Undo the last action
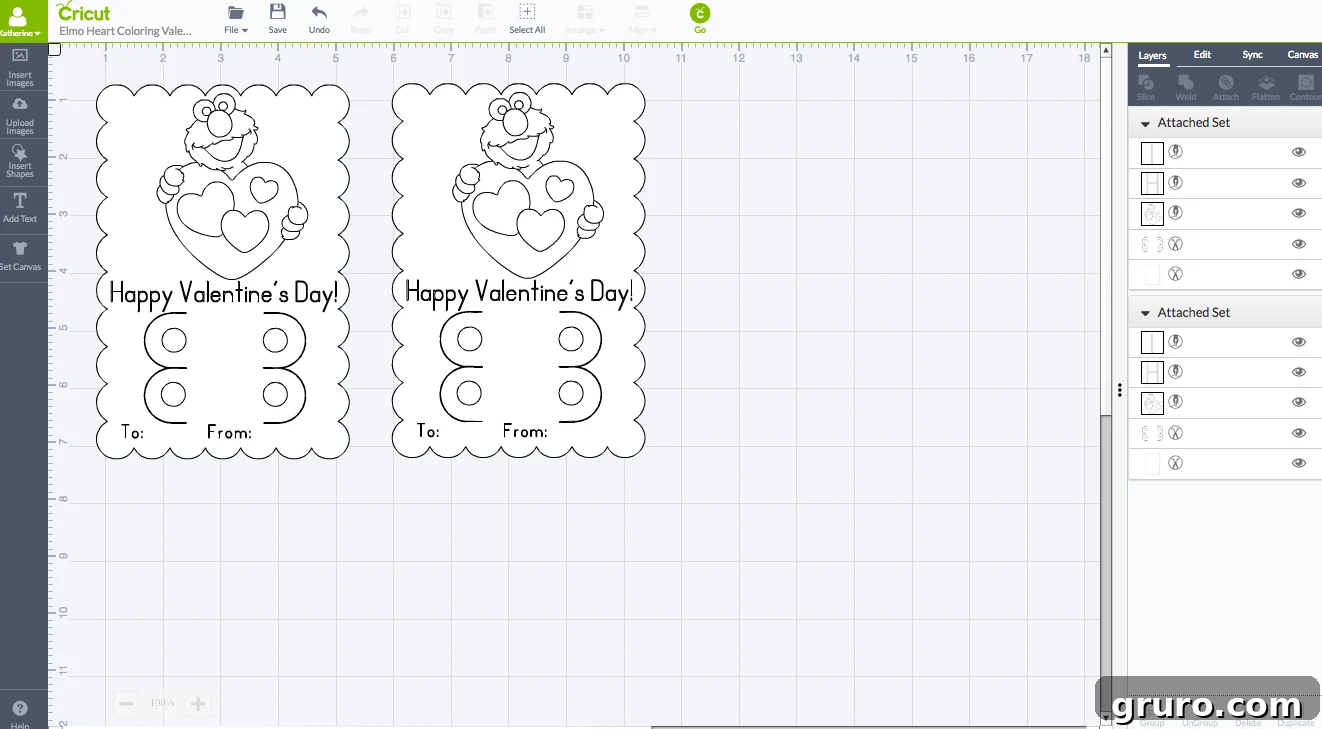This screenshot has width=1322, height=729. pyautogui.click(x=319, y=19)
